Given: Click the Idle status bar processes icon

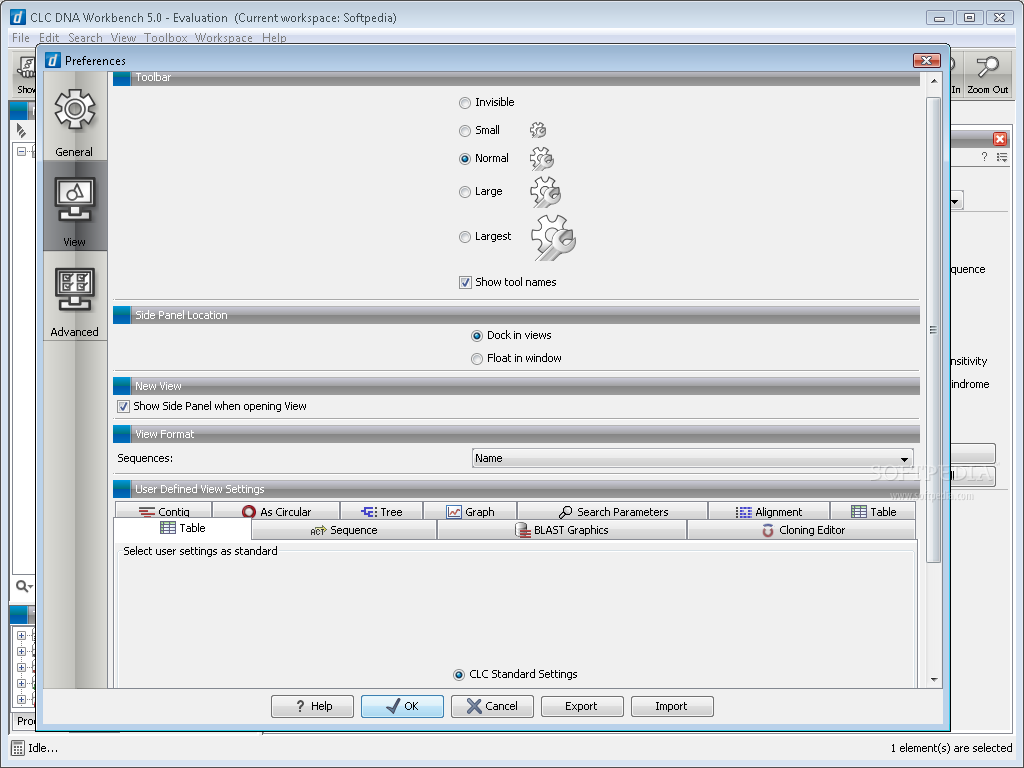Looking at the screenshot, I should point(18,748).
